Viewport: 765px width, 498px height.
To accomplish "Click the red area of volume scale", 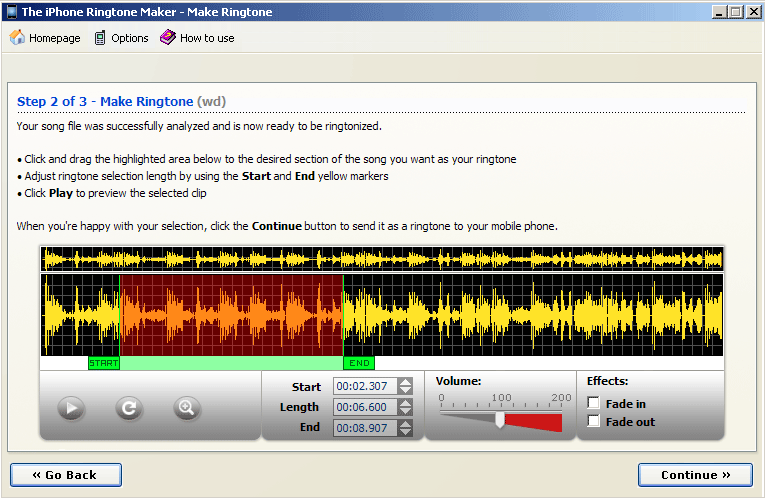I will coord(534,422).
